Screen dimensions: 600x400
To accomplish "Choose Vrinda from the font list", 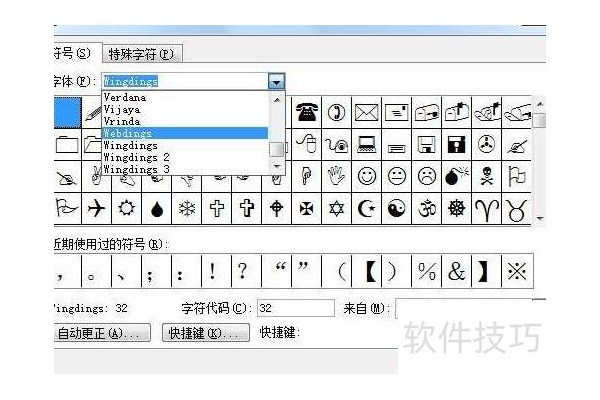I will pyautogui.click(x=186, y=121).
